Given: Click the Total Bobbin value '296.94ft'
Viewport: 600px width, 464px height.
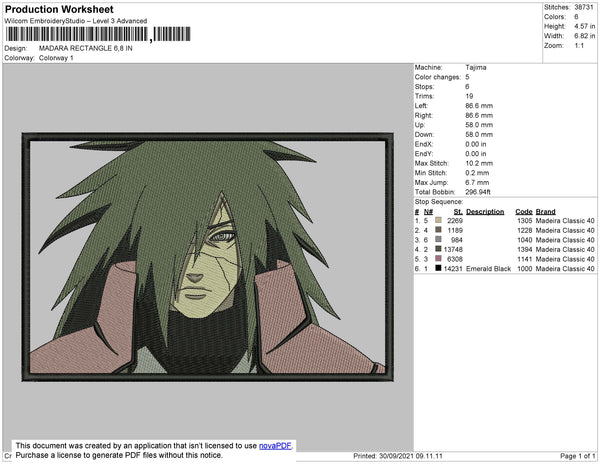Looking at the screenshot, I should [x=478, y=192].
